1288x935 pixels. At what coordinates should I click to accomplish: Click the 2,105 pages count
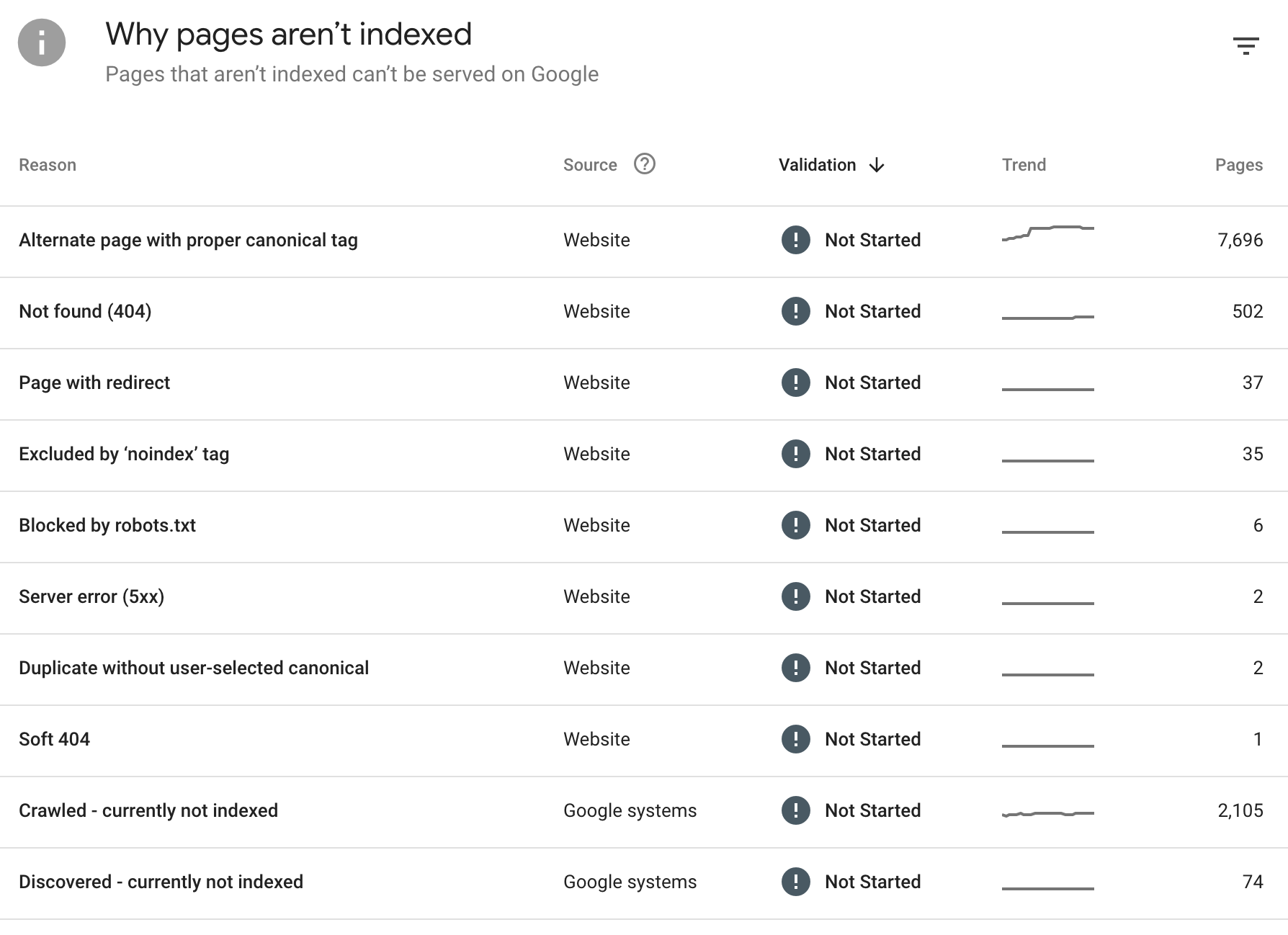1240,810
